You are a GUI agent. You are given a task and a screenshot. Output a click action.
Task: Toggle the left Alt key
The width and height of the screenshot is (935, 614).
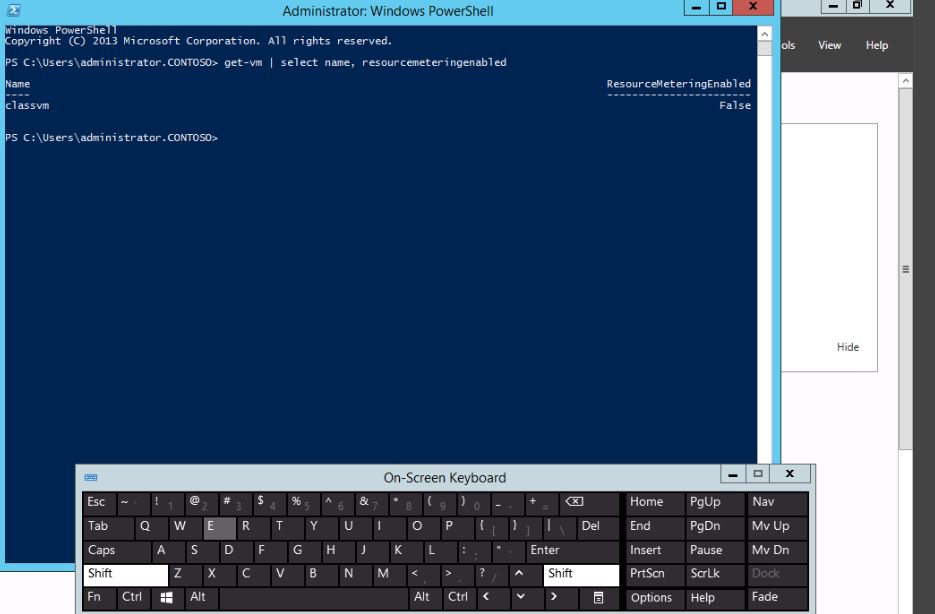201,597
